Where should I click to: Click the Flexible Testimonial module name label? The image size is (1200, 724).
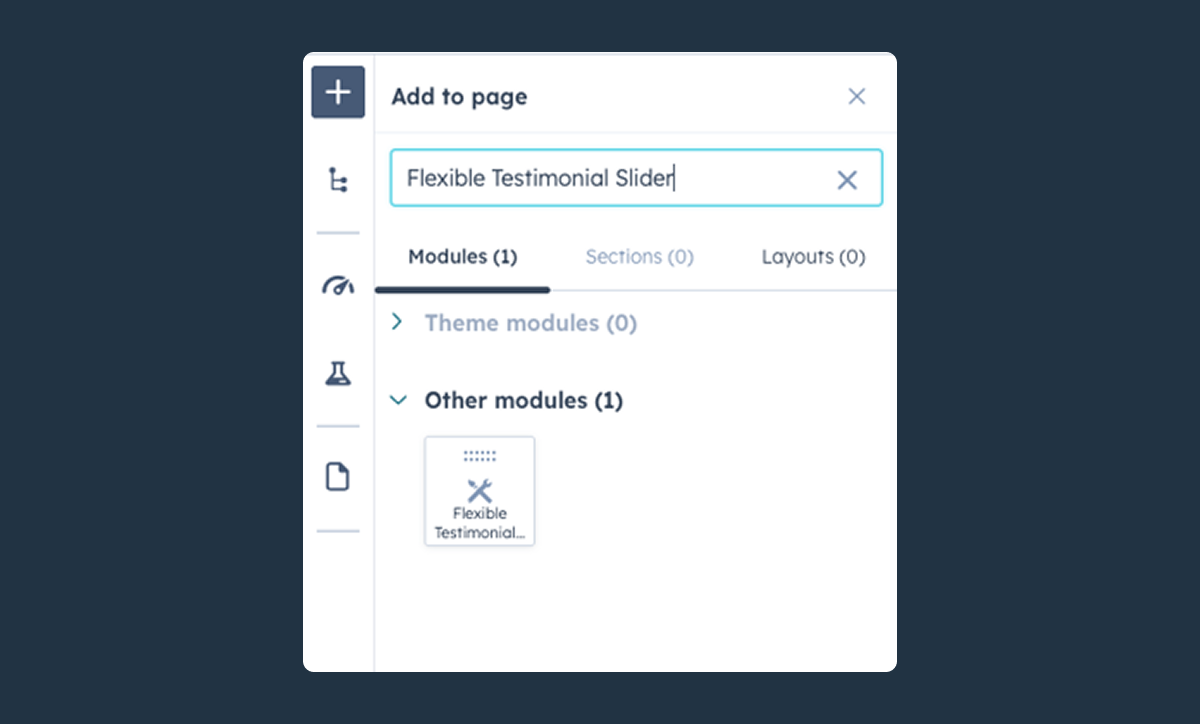(480, 523)
